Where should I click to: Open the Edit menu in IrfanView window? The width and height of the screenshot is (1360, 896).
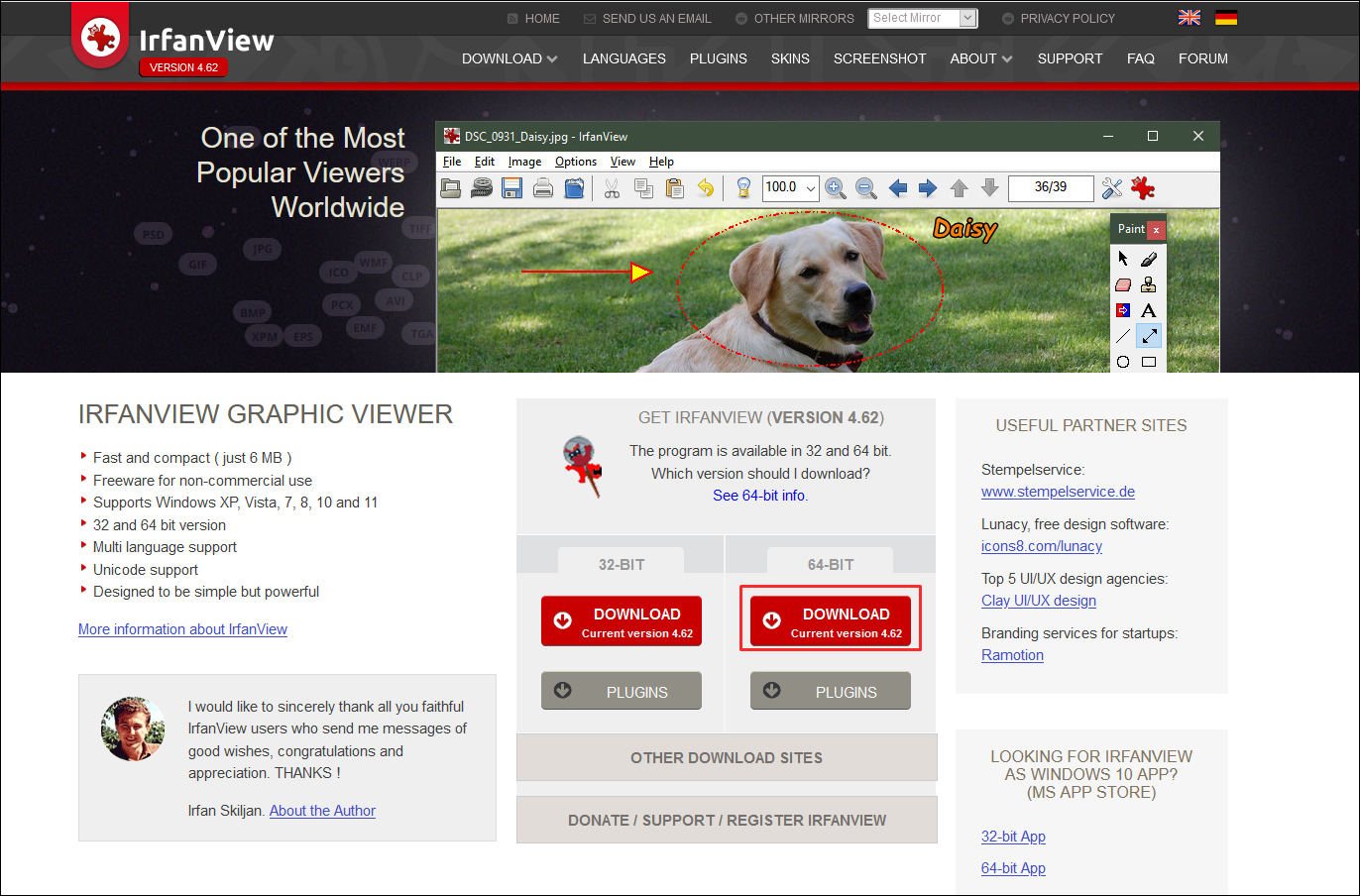(x=485, y=162)
